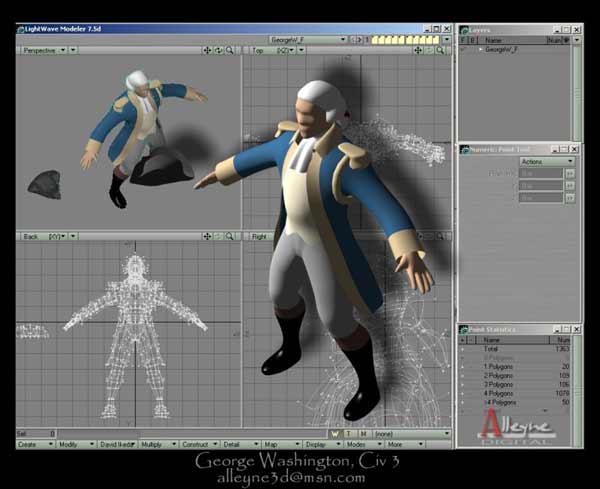Click the Layers panel vertical scrollbar
This screenshot has height=489, width=600.
[577, 93]
